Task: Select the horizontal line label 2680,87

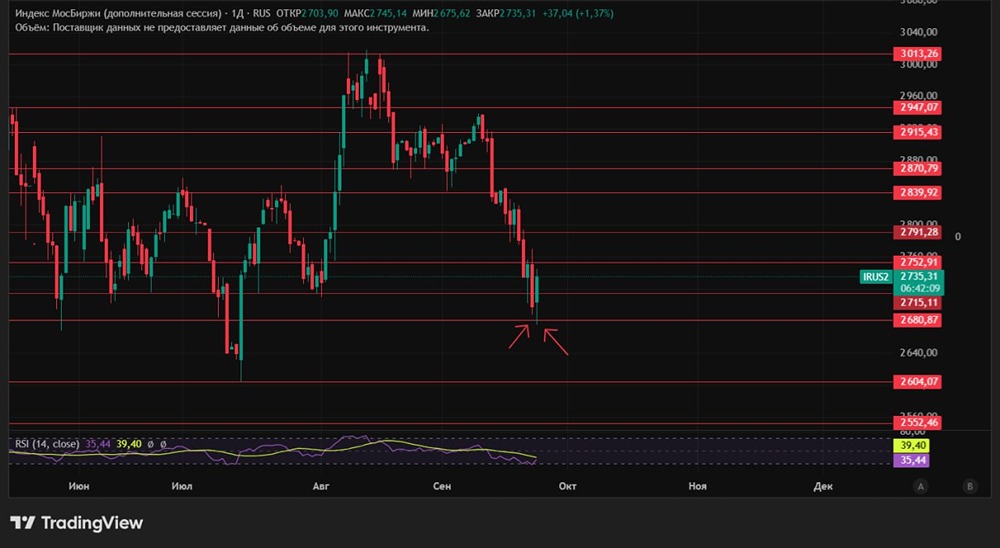Action: click(x=917, y=320)
